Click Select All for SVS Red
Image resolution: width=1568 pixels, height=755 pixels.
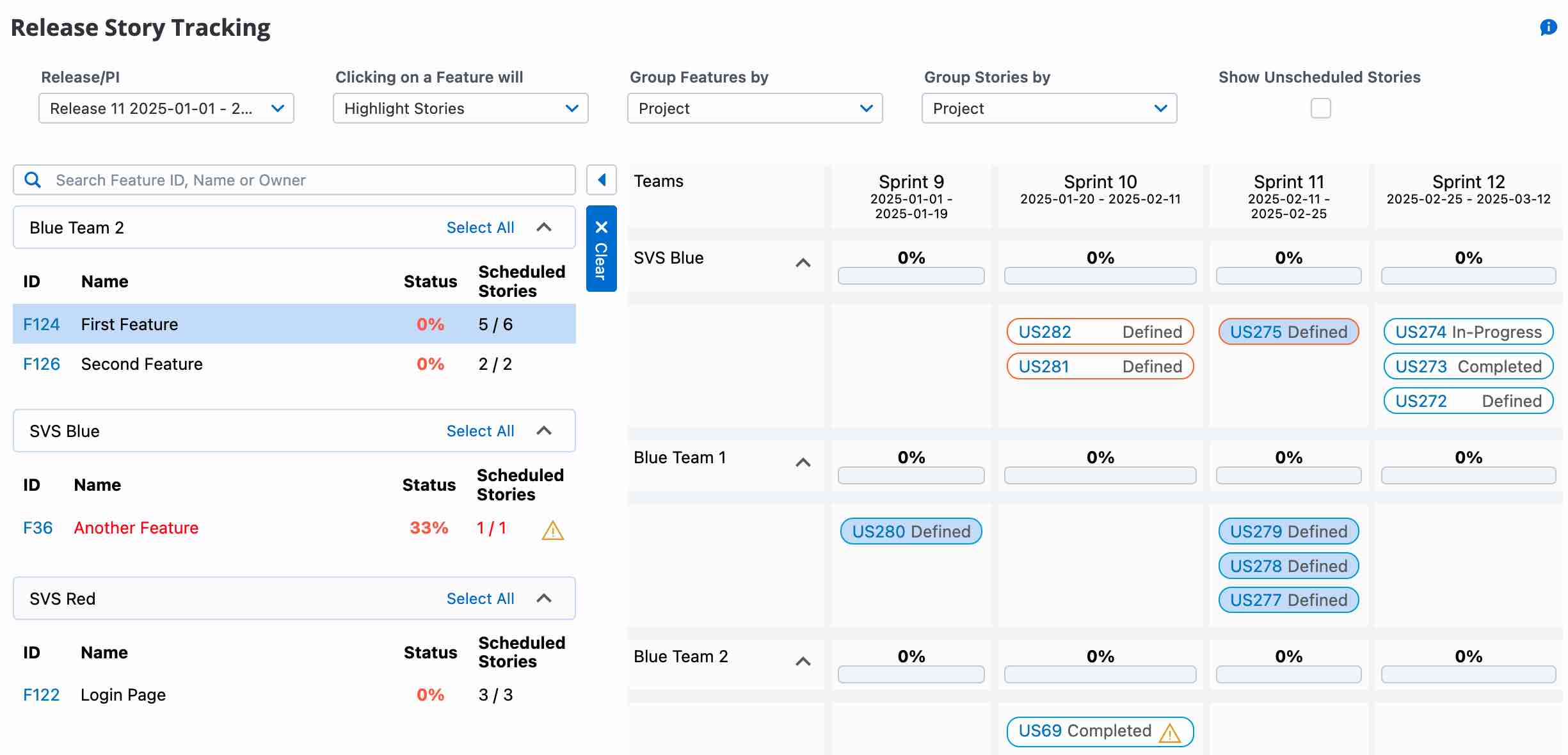point(480,598)
